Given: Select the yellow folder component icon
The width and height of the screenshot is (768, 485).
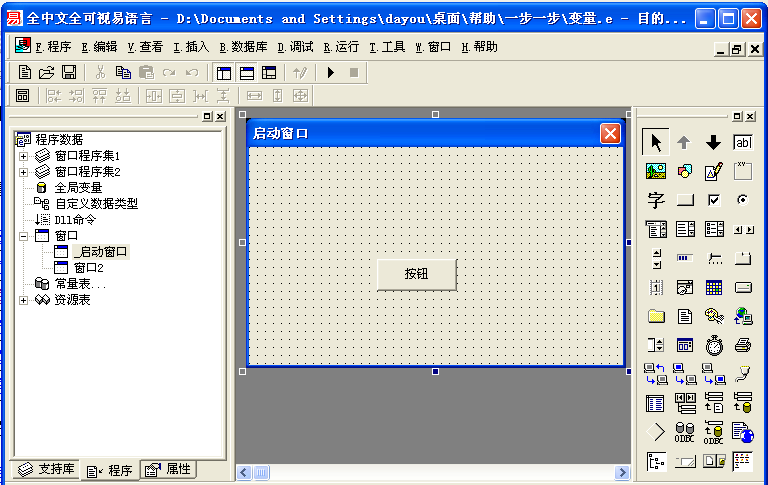Looking at the screenshot, I should tap(655, 316).
